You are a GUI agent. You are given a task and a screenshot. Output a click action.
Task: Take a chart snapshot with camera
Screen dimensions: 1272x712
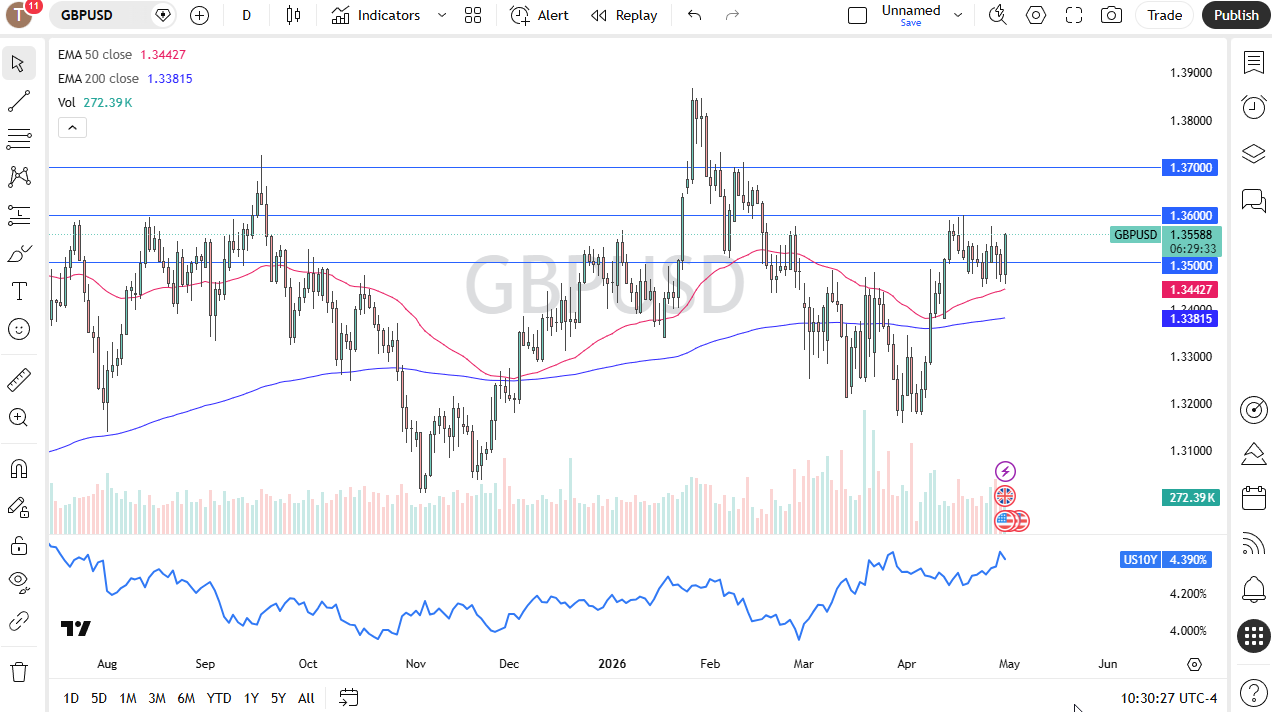pos(1111,15)
